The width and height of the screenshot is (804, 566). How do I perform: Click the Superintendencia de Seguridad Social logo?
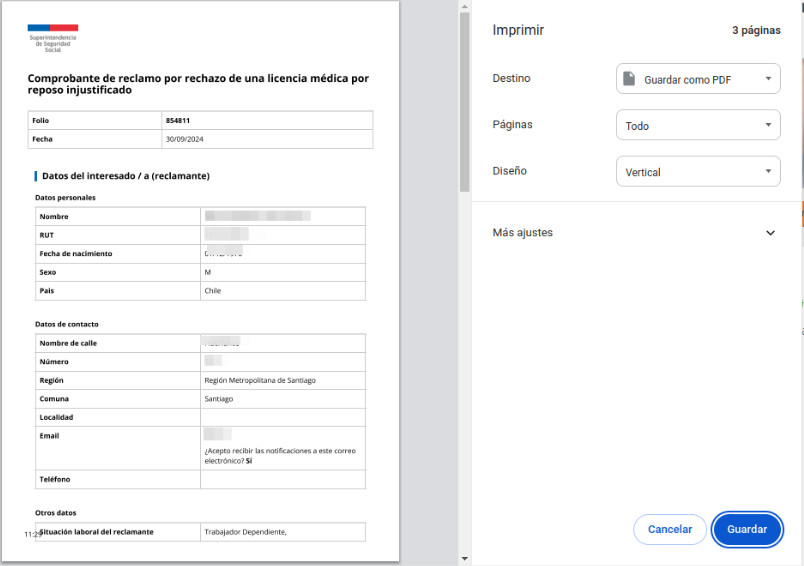point(53,38)
